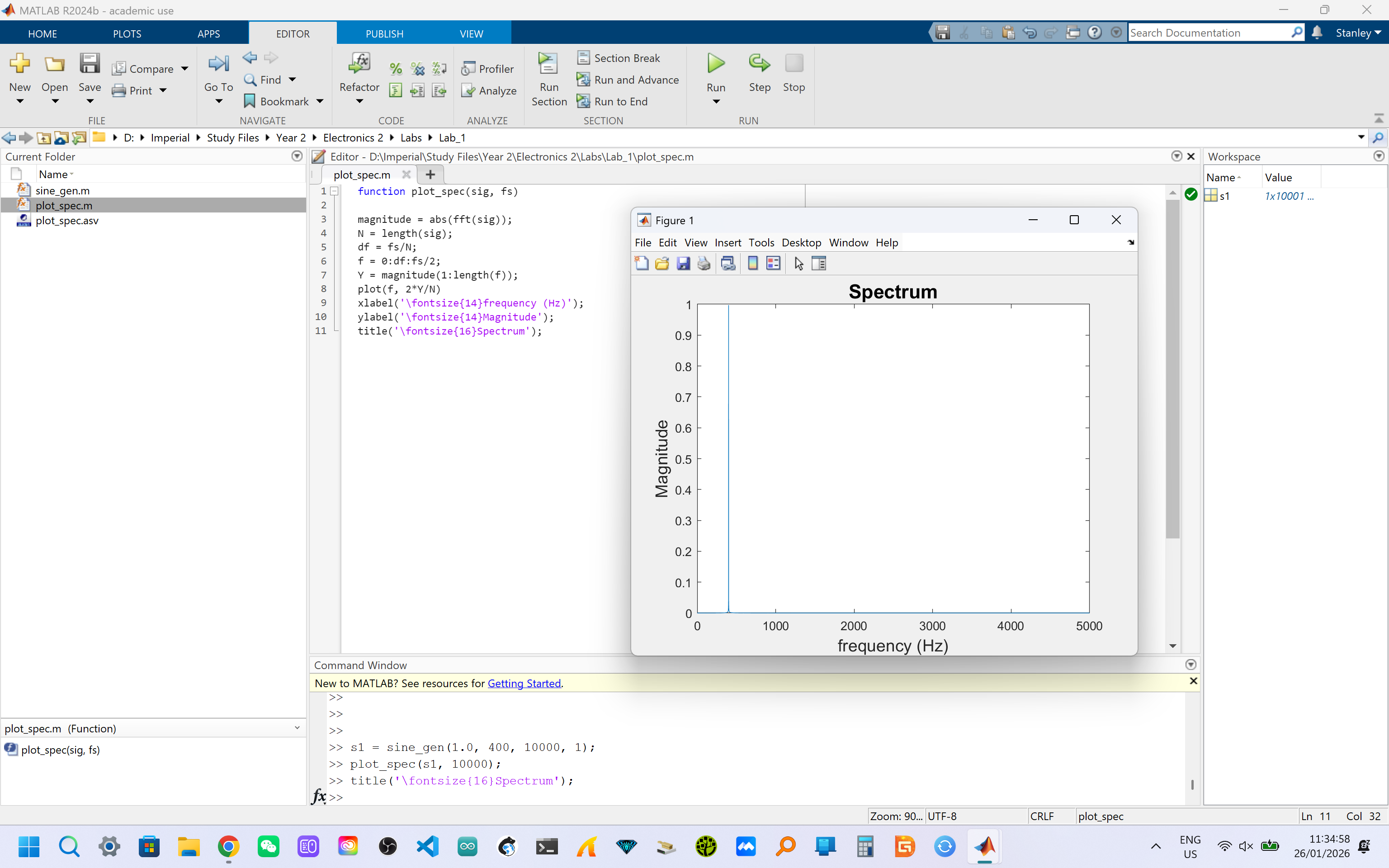Open the Find dropdown arrow

(292, 80)
